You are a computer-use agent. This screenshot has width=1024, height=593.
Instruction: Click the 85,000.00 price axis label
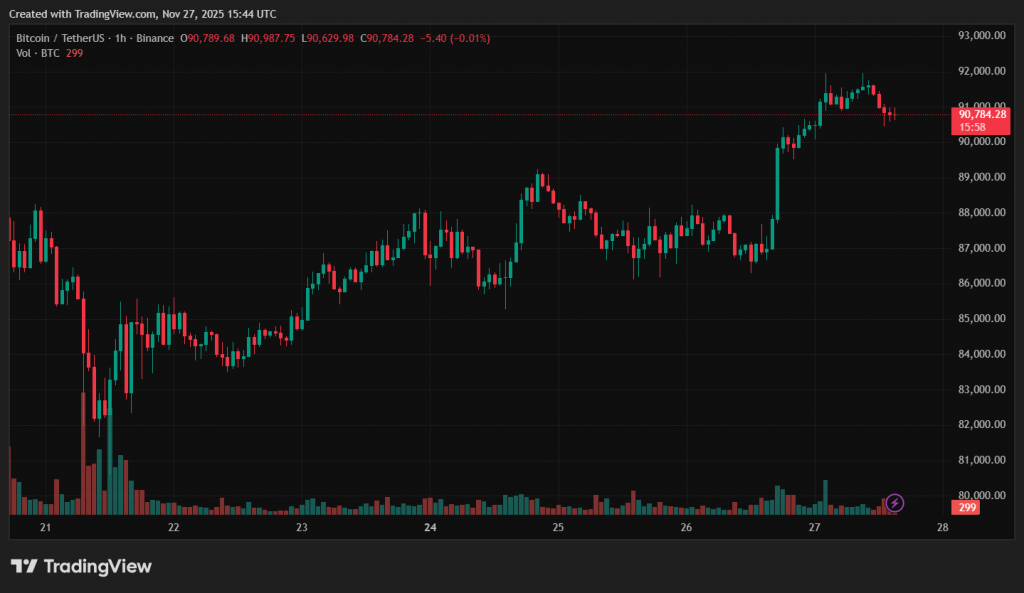[x=980, y=318]
